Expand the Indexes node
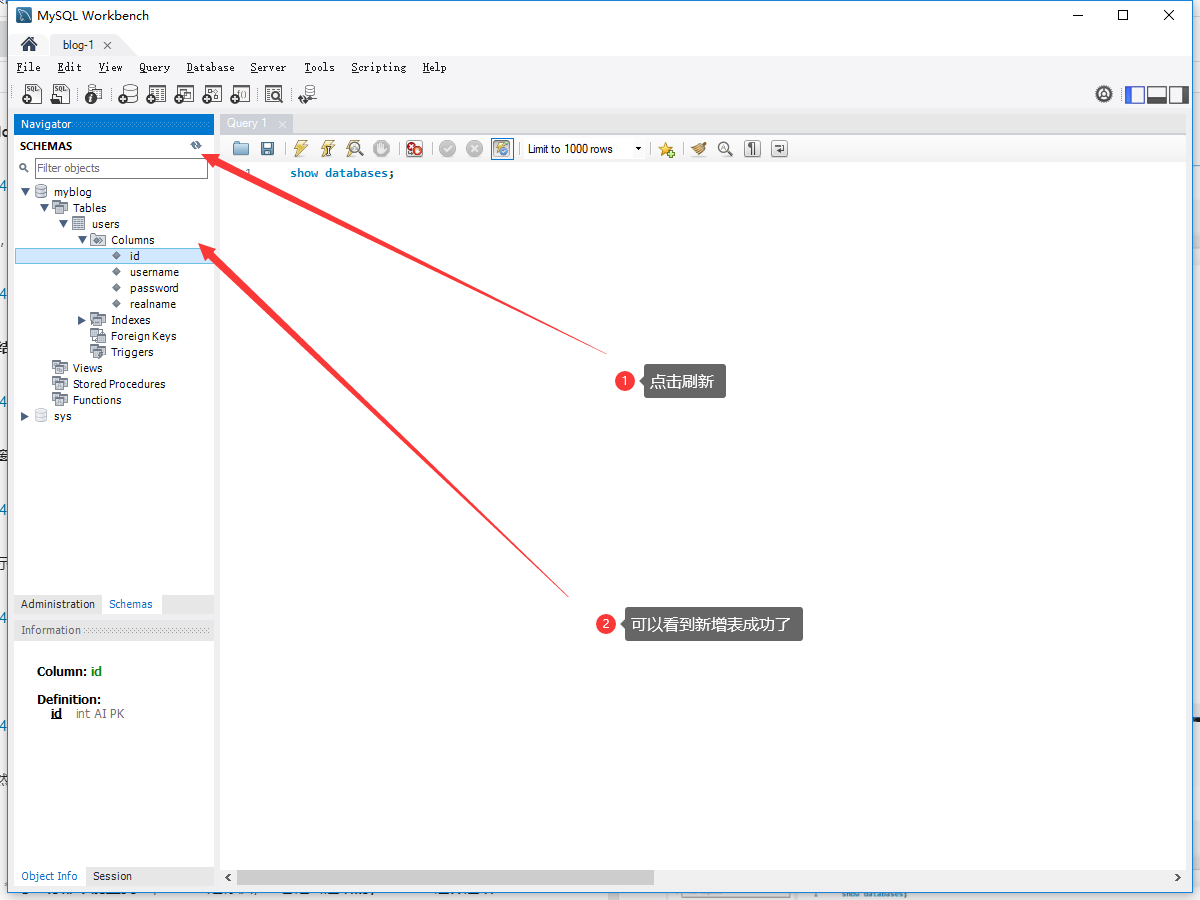 click(x=82, y=320)
